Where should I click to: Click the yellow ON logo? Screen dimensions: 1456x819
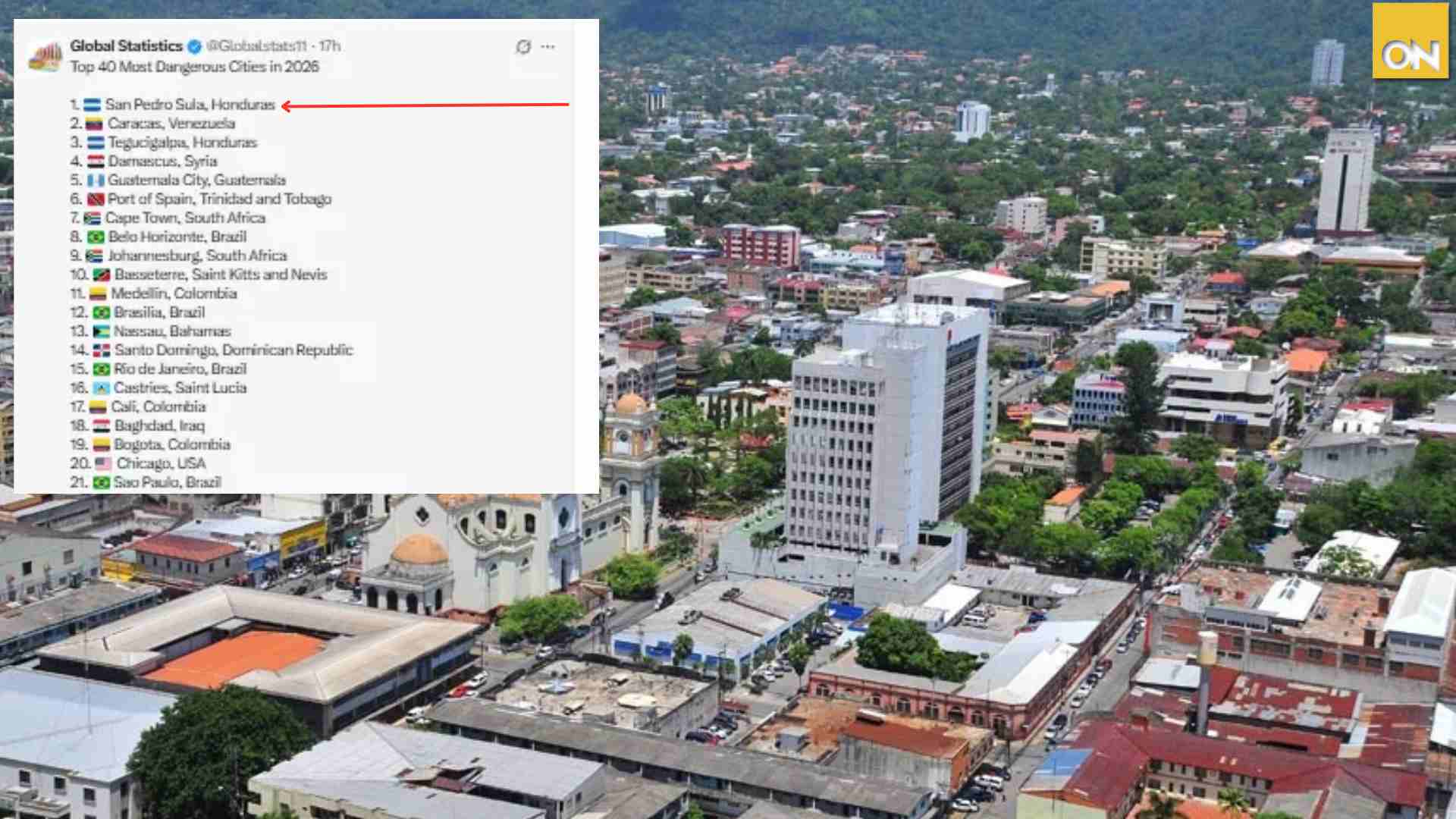[1410, 41]
